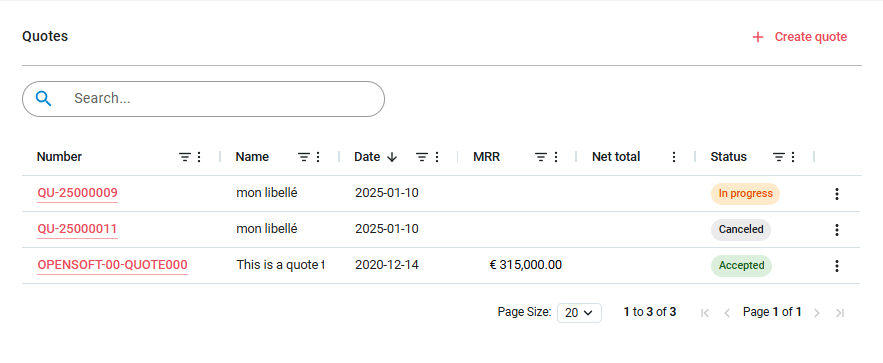
Task: Click the "This is a quote" name cell
Action: [280, 265]
